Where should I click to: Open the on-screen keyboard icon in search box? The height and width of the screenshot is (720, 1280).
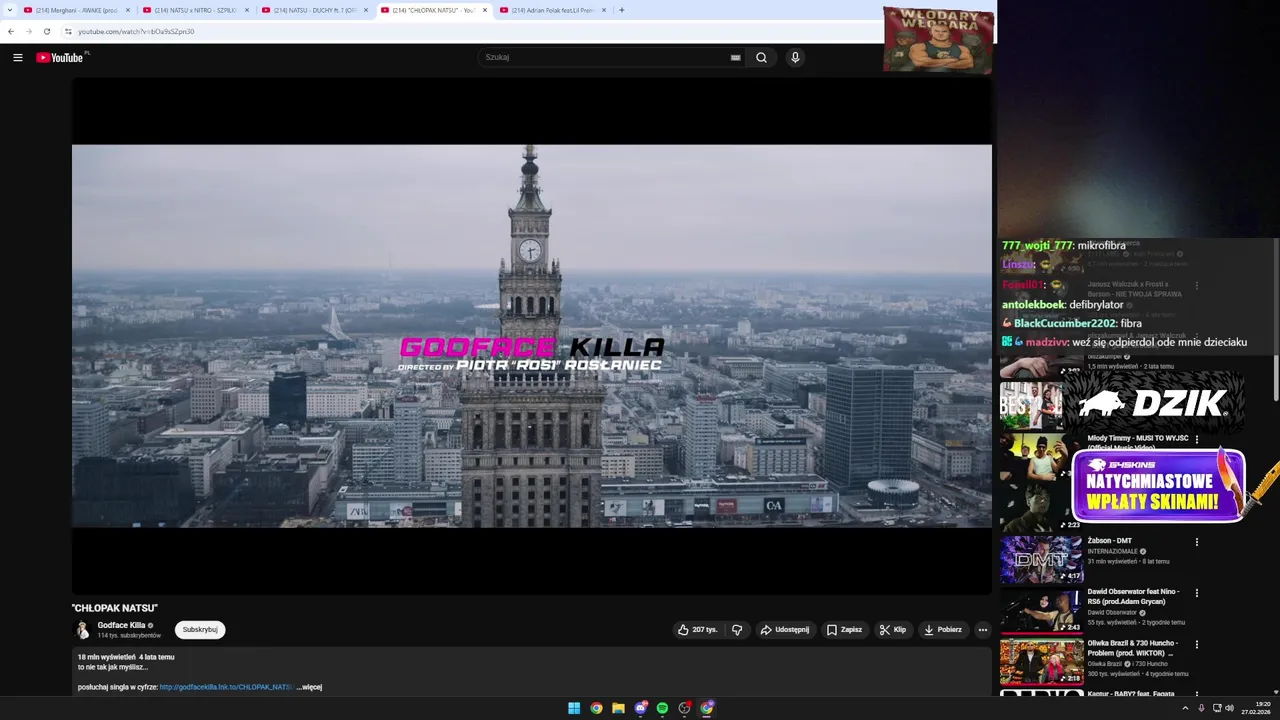point(736,58)
